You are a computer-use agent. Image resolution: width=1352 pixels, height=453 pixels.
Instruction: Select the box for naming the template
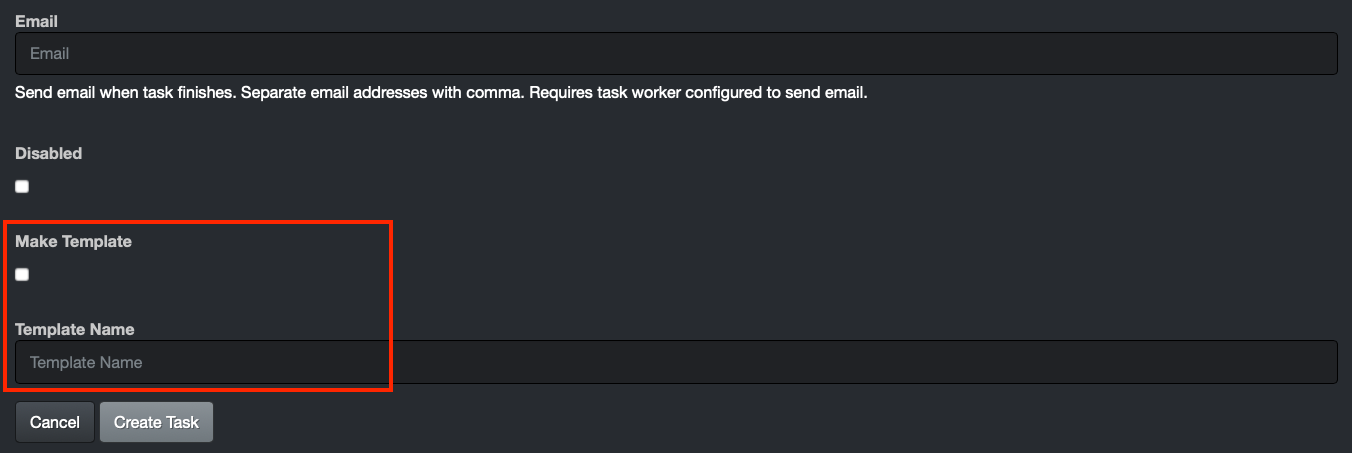[676, 362]
